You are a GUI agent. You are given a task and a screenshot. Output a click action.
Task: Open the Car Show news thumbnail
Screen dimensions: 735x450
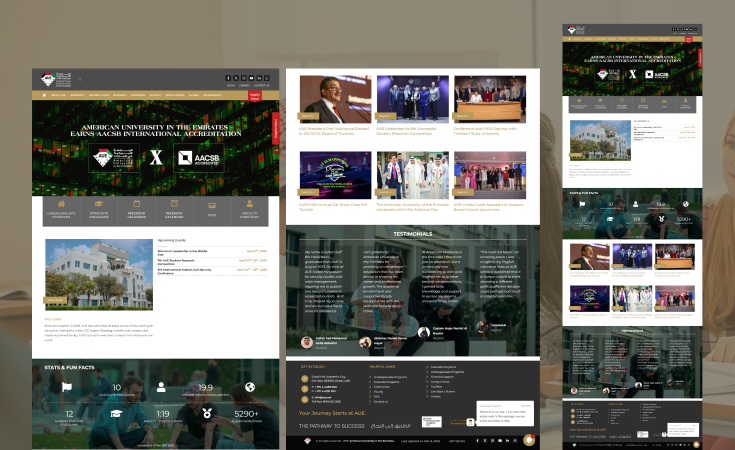tap(335, 175)
